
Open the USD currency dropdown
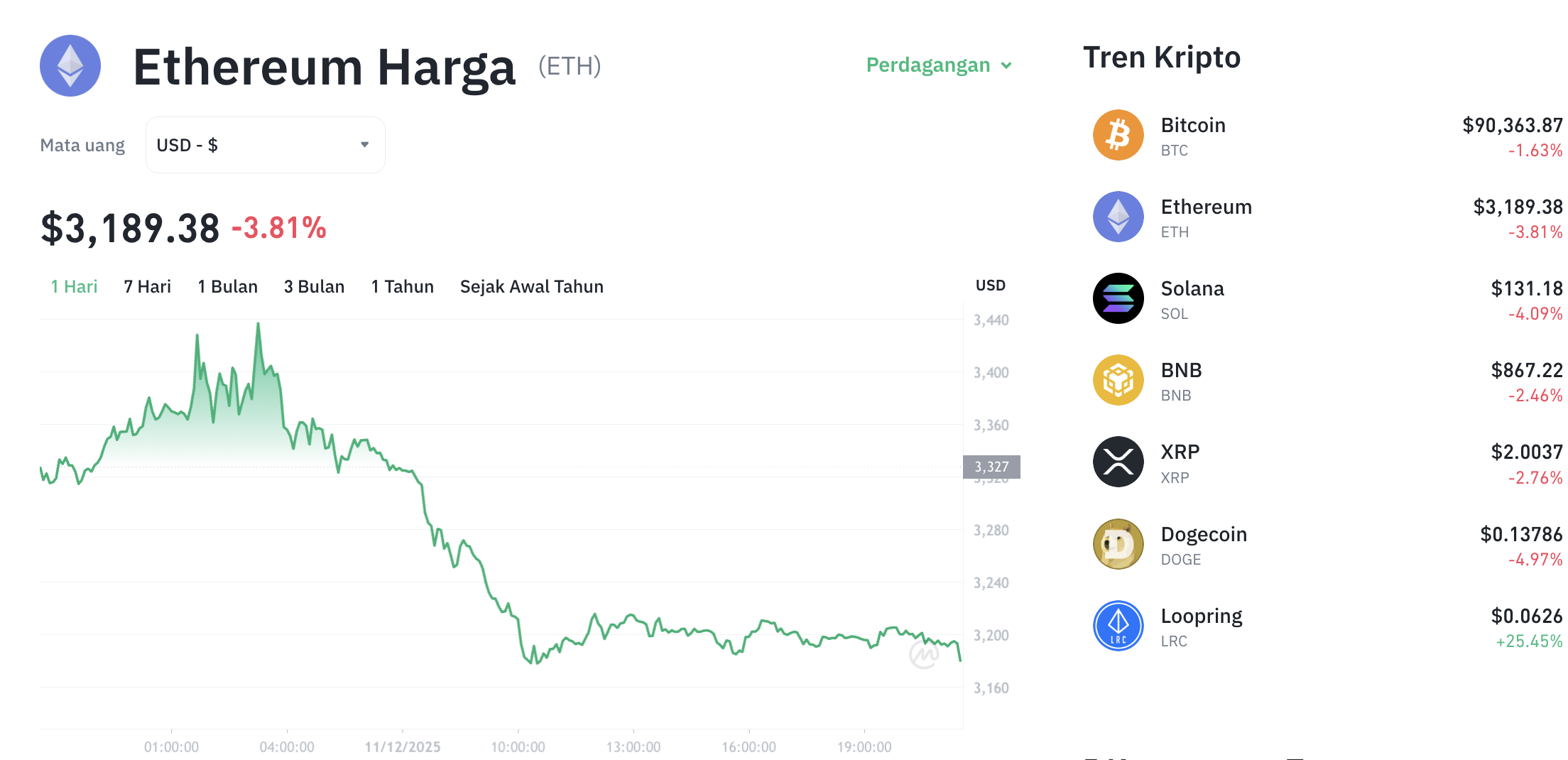tap(264, 144)
